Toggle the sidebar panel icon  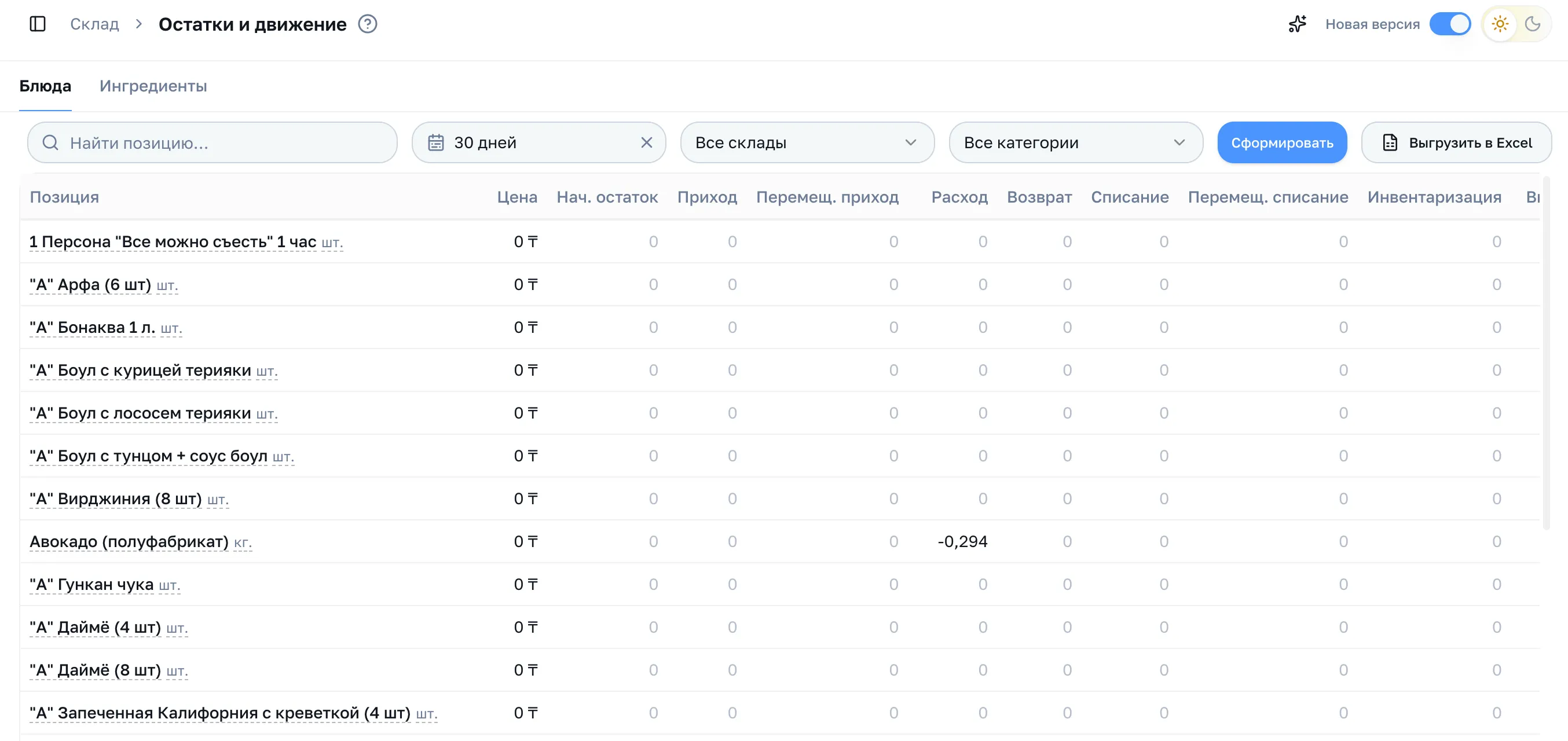click(x=38, y=24)
